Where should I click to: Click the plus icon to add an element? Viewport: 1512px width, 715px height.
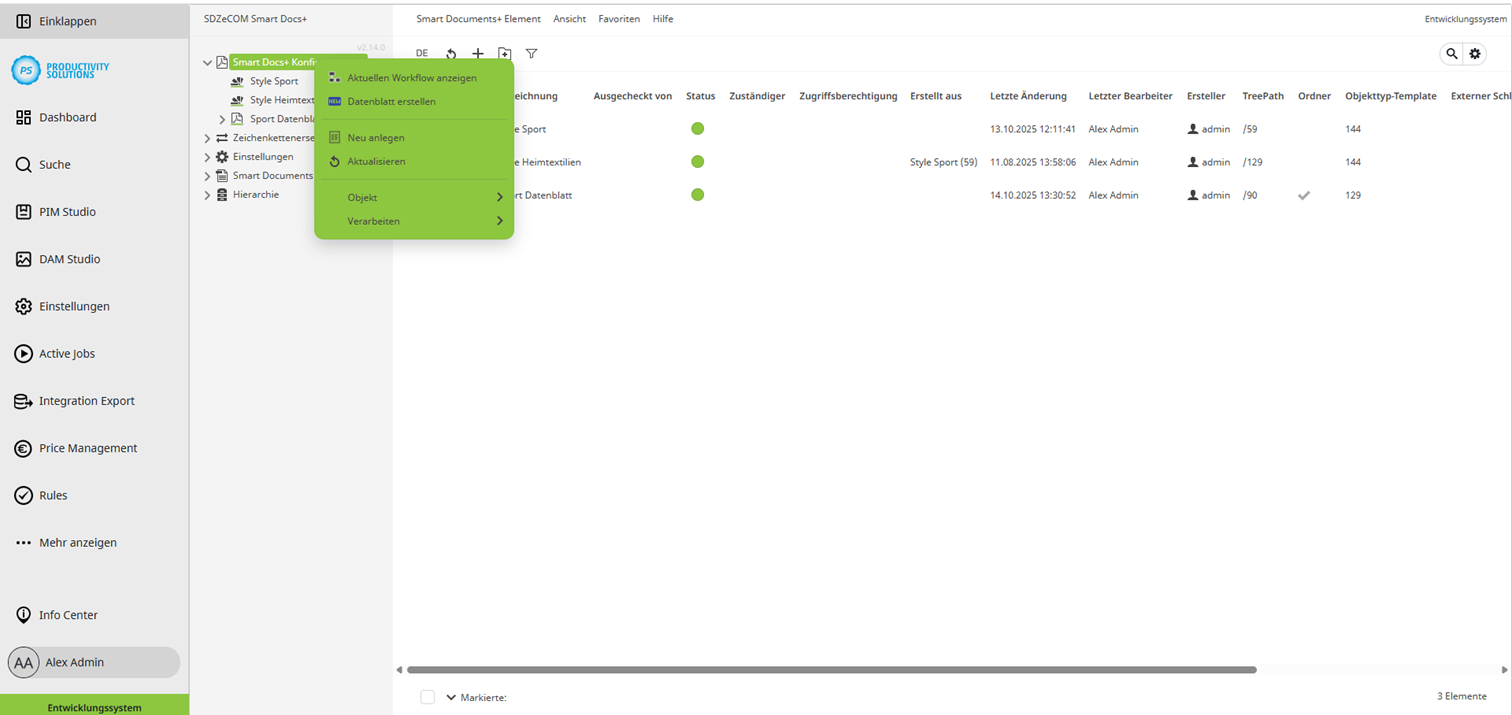(478, 53)
